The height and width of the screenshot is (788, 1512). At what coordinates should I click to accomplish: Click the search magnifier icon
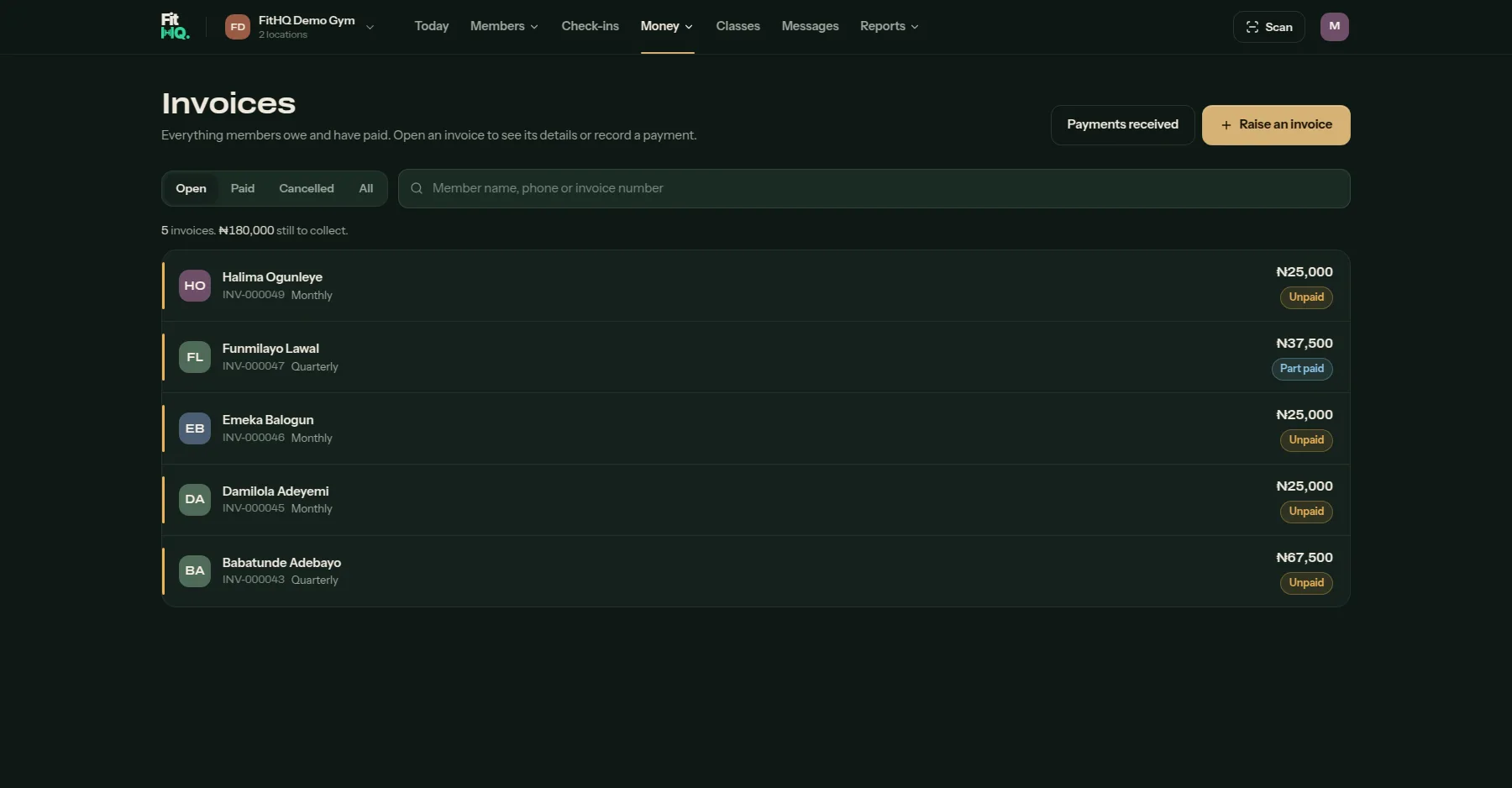(x=416, y=188)
